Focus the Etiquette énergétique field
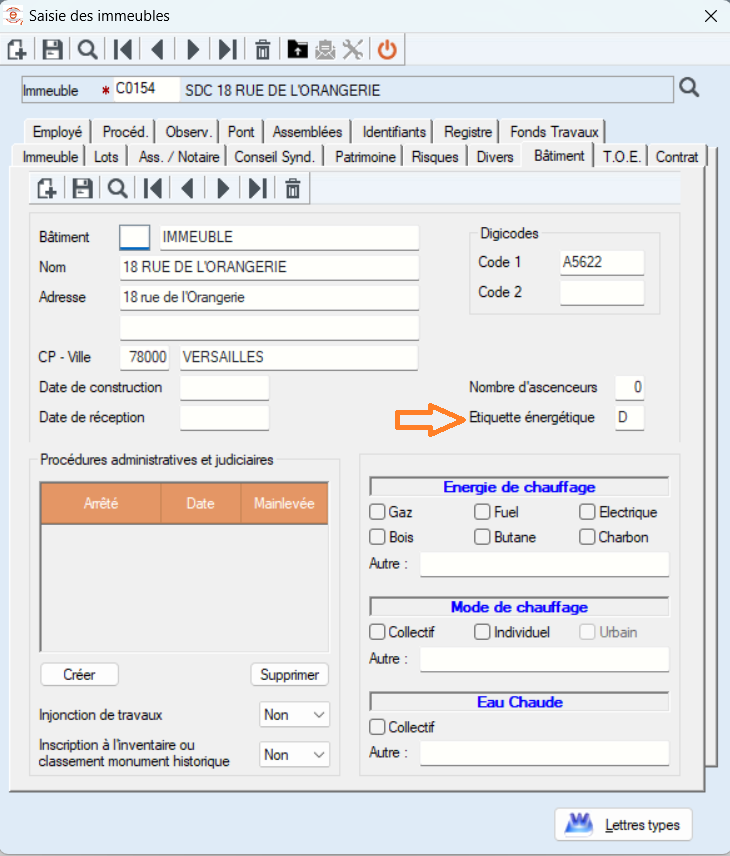 [630, 418]
